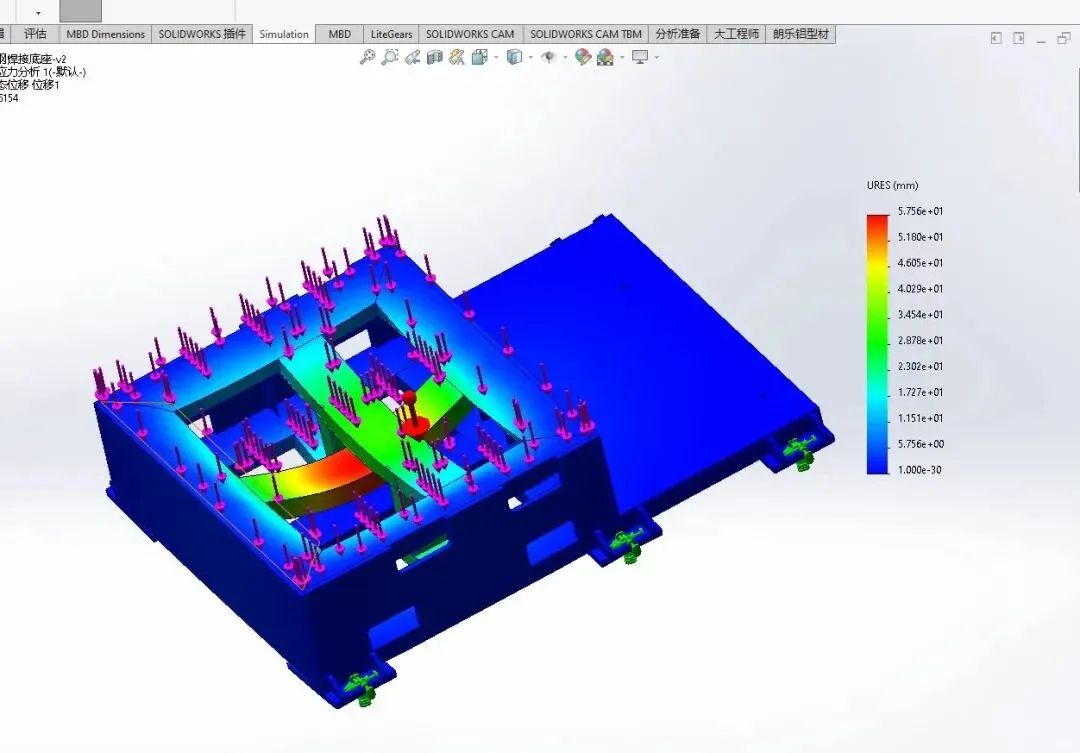Click the Display Style icon

tap(514, 57)
